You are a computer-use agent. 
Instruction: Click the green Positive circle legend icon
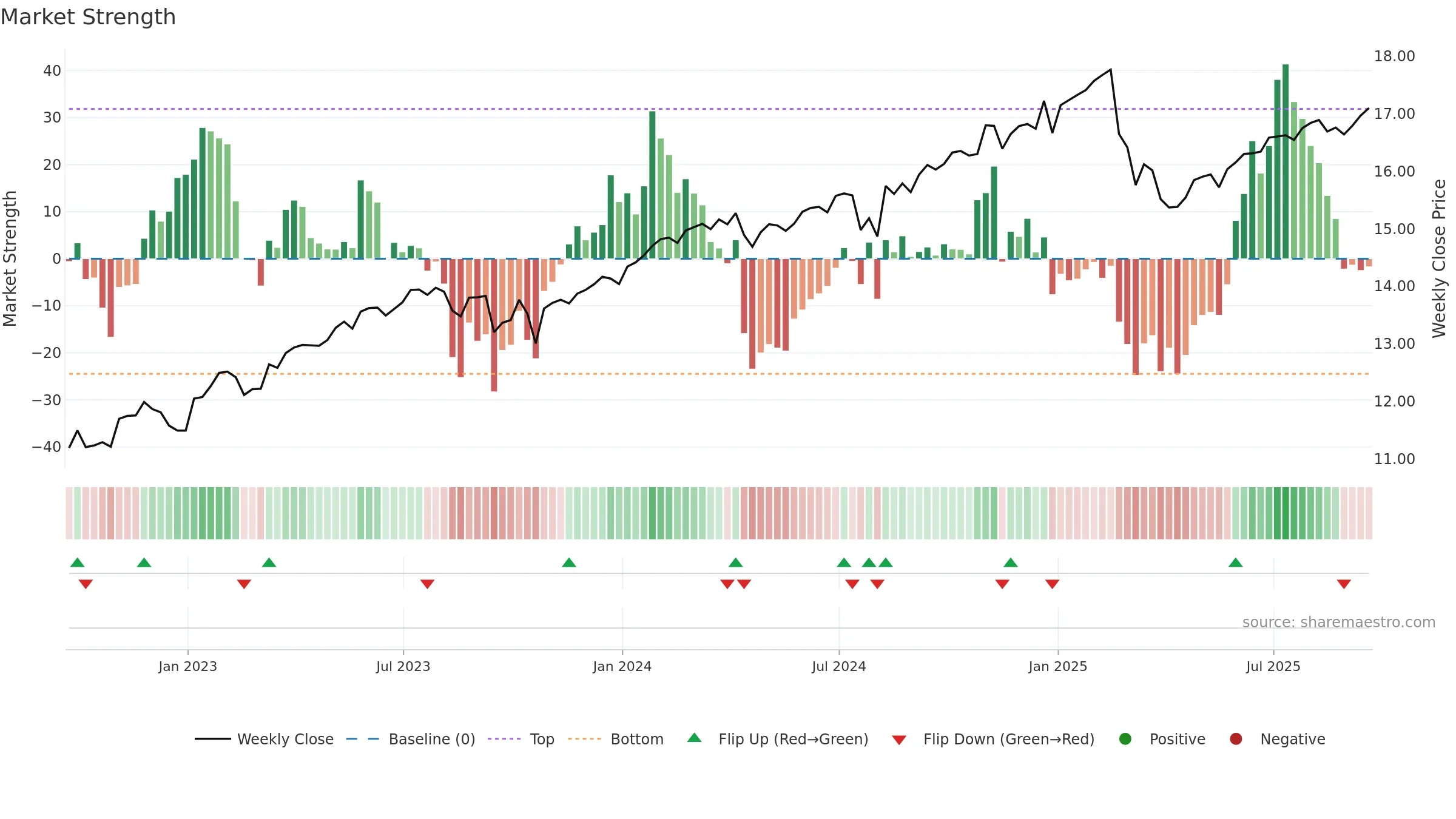[1125, 739]
